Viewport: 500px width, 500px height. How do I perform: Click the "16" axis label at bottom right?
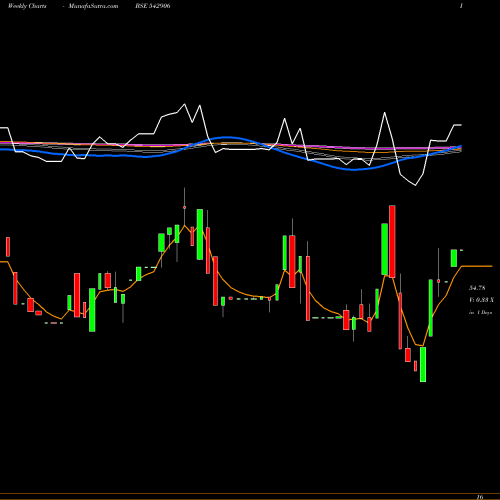point(480,497)
